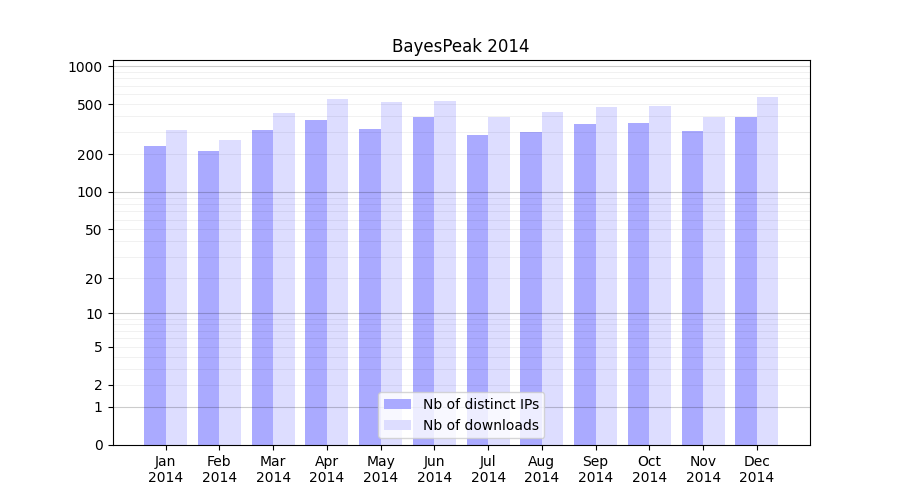Image resolution: width=900 pixels, height=500 pixels.
Task: Click the 1000 y-axis tick label
Action: coord(85,67)
